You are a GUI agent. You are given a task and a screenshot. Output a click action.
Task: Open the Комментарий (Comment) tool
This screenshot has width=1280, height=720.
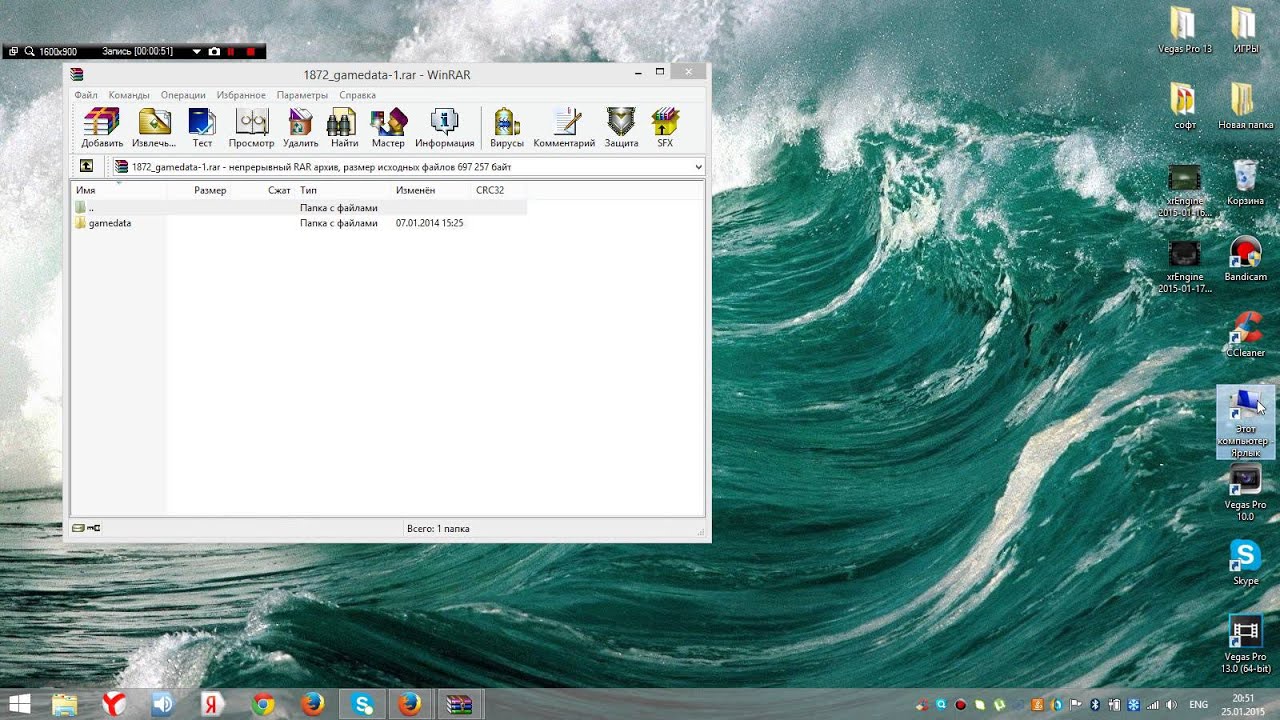(x=564, y=127)
